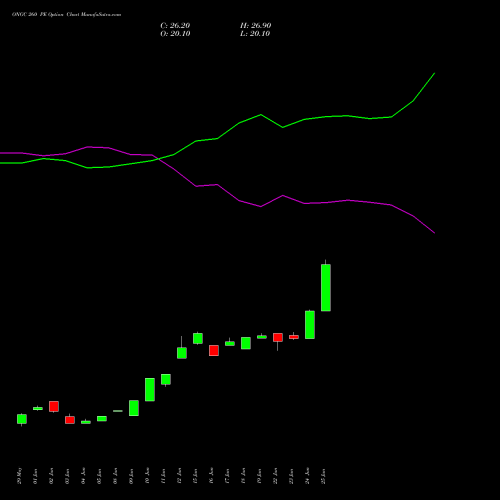Screen dimensions: 500x500
Task: Select the 23 Jun date label
Action: pyautogui.click(x=292, y=476)
